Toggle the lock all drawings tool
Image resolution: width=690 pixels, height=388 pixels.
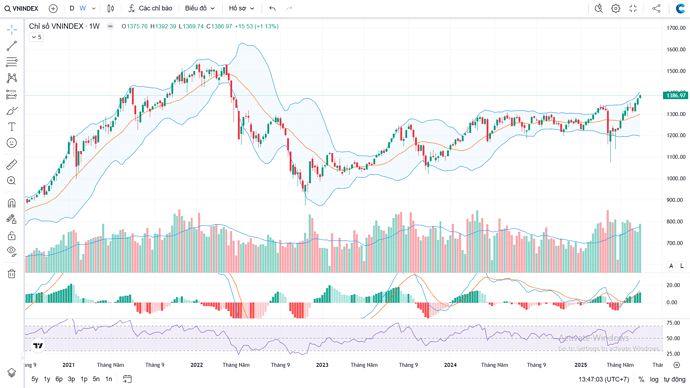point(12,235)
